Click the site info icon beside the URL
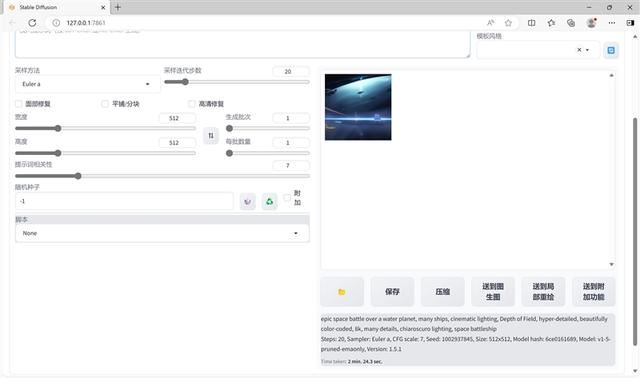The image size is (640, 378). click(x=56, y=23)
